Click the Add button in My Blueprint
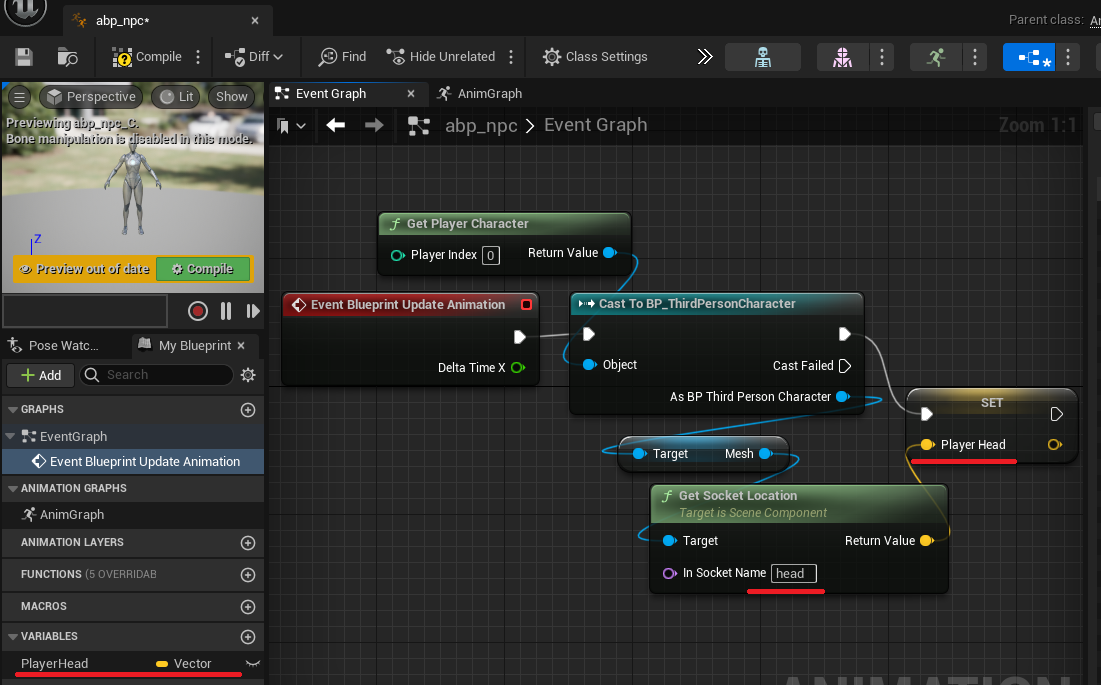Image resolution: width=1101 pixels, height=685 pixels. pos(41,375)
